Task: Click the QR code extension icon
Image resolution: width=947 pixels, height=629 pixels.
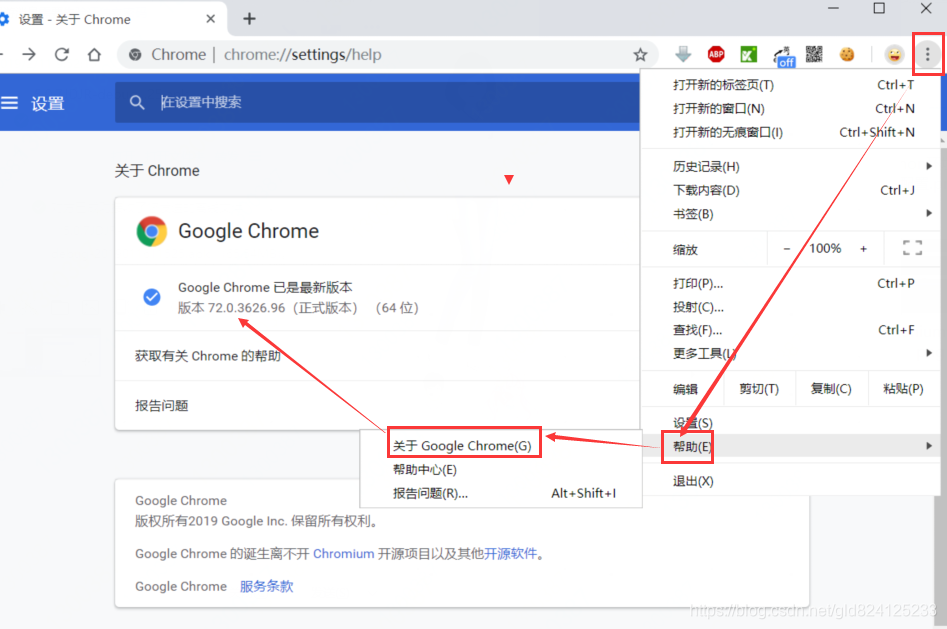Action: (x=813, y=54)
